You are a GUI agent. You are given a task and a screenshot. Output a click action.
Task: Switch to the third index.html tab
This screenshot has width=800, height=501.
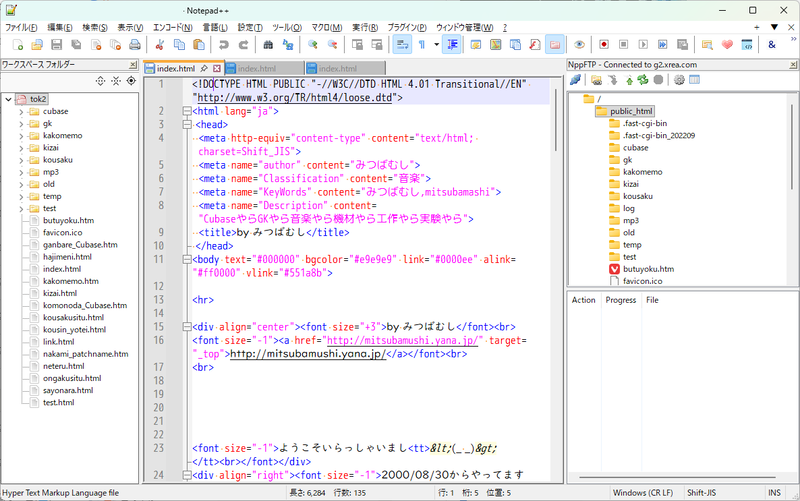tap(345, 68)
